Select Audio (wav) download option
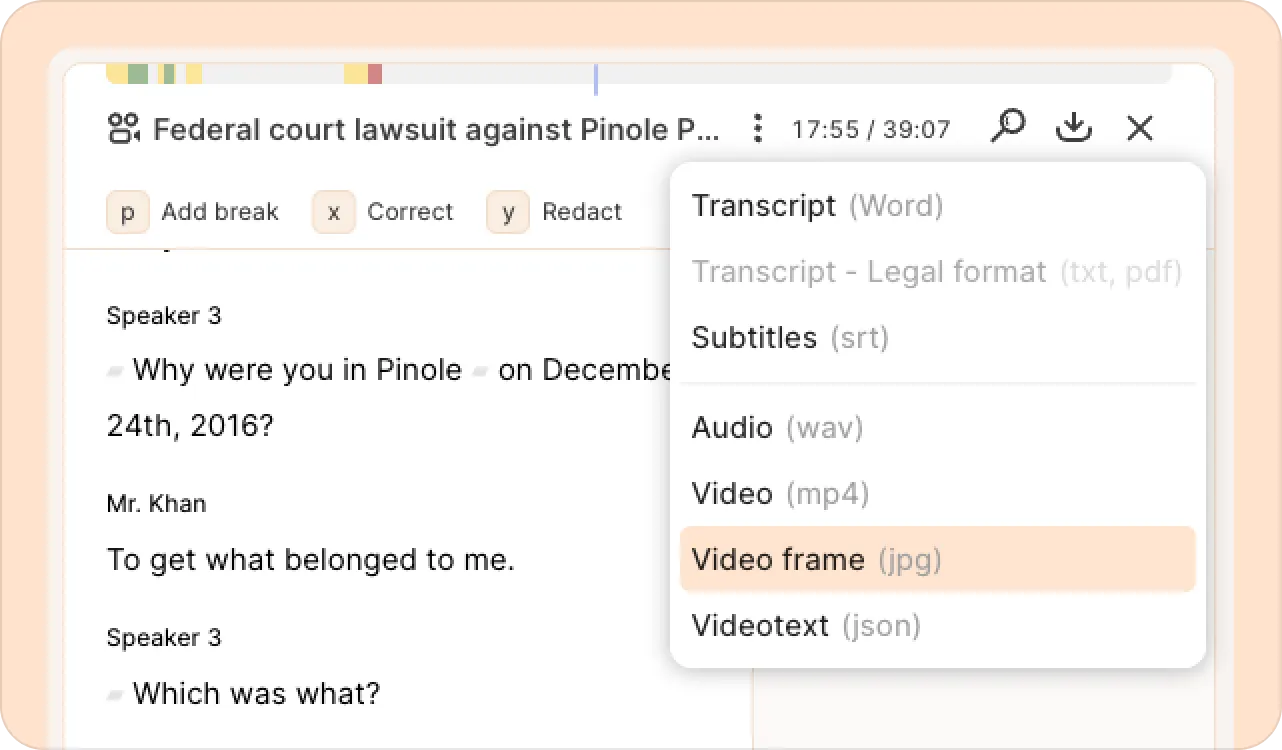Image resolution: width=1282 pixels, height=750 pixels. pos(938,428)
